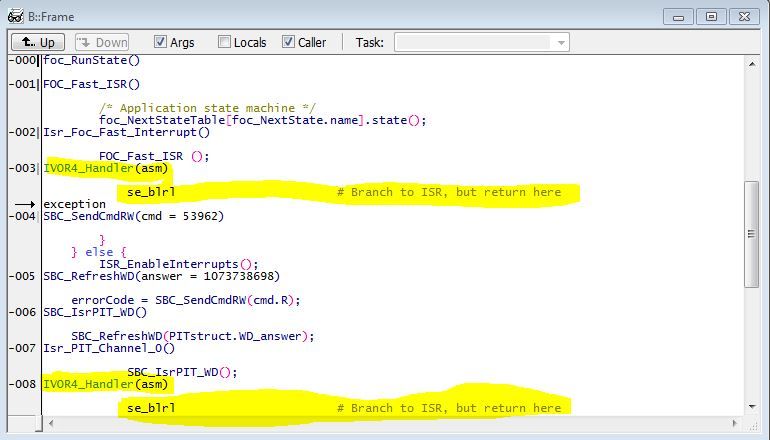The image size is (770, 440).
Task: Click the B::Frame window icon
Action: [x=16, y=16]
